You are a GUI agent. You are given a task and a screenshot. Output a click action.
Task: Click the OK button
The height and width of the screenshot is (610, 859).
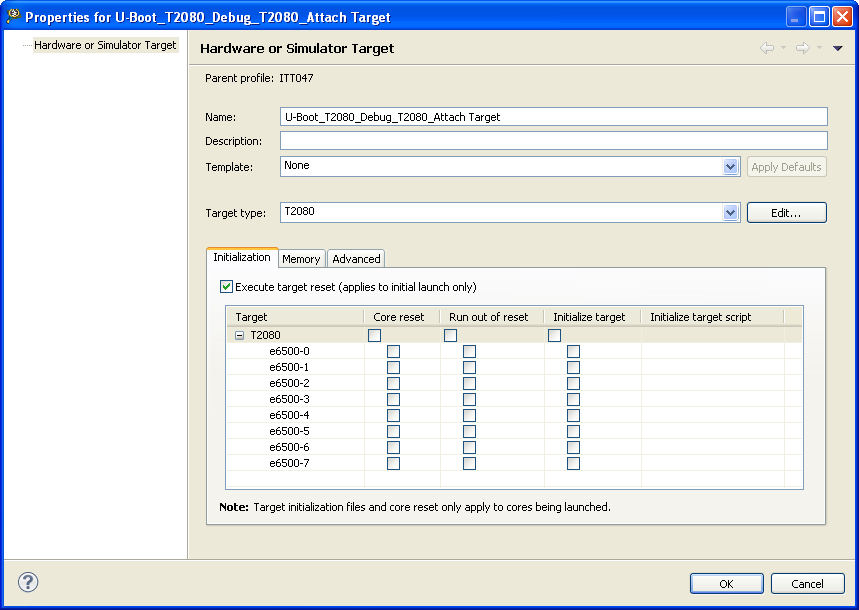pos(727,584)
